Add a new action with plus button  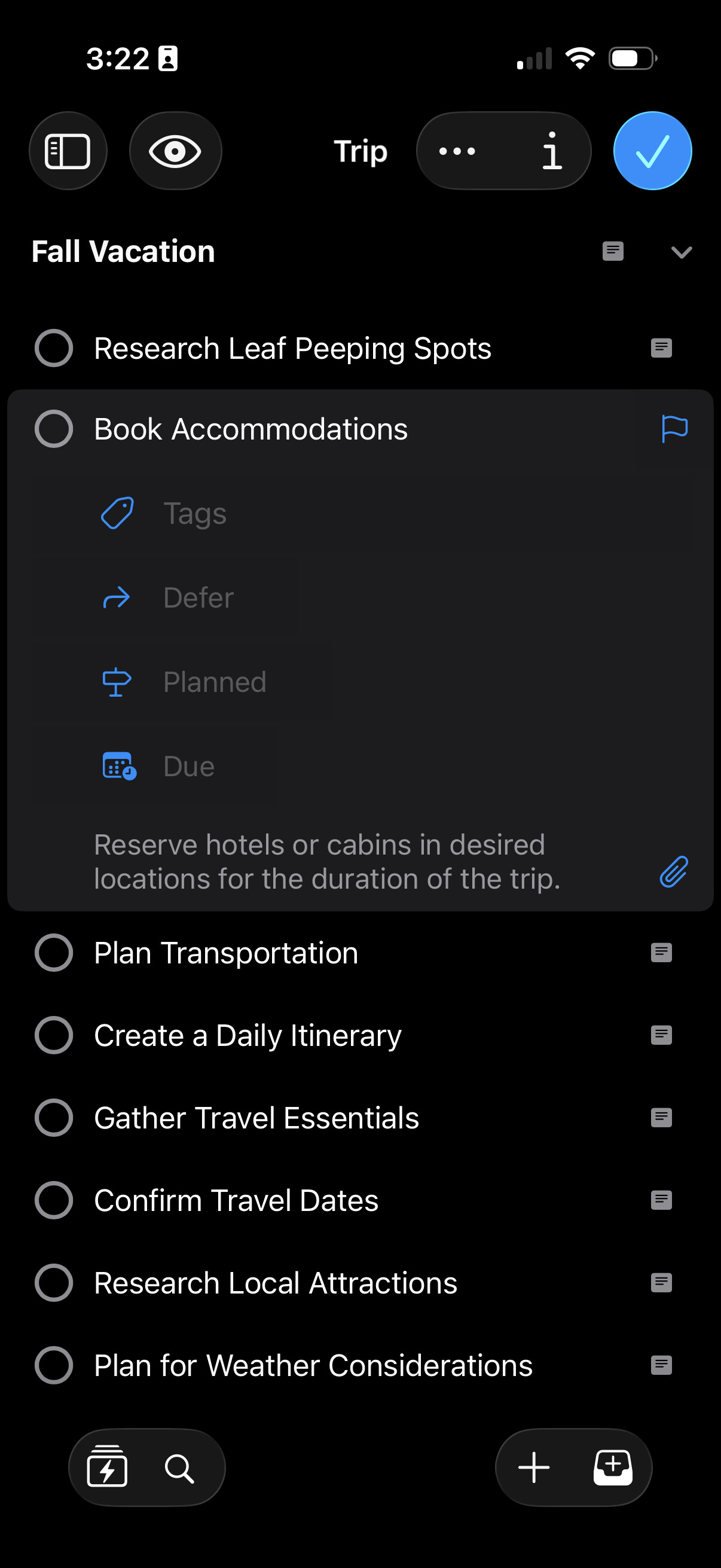[534, 1468]
